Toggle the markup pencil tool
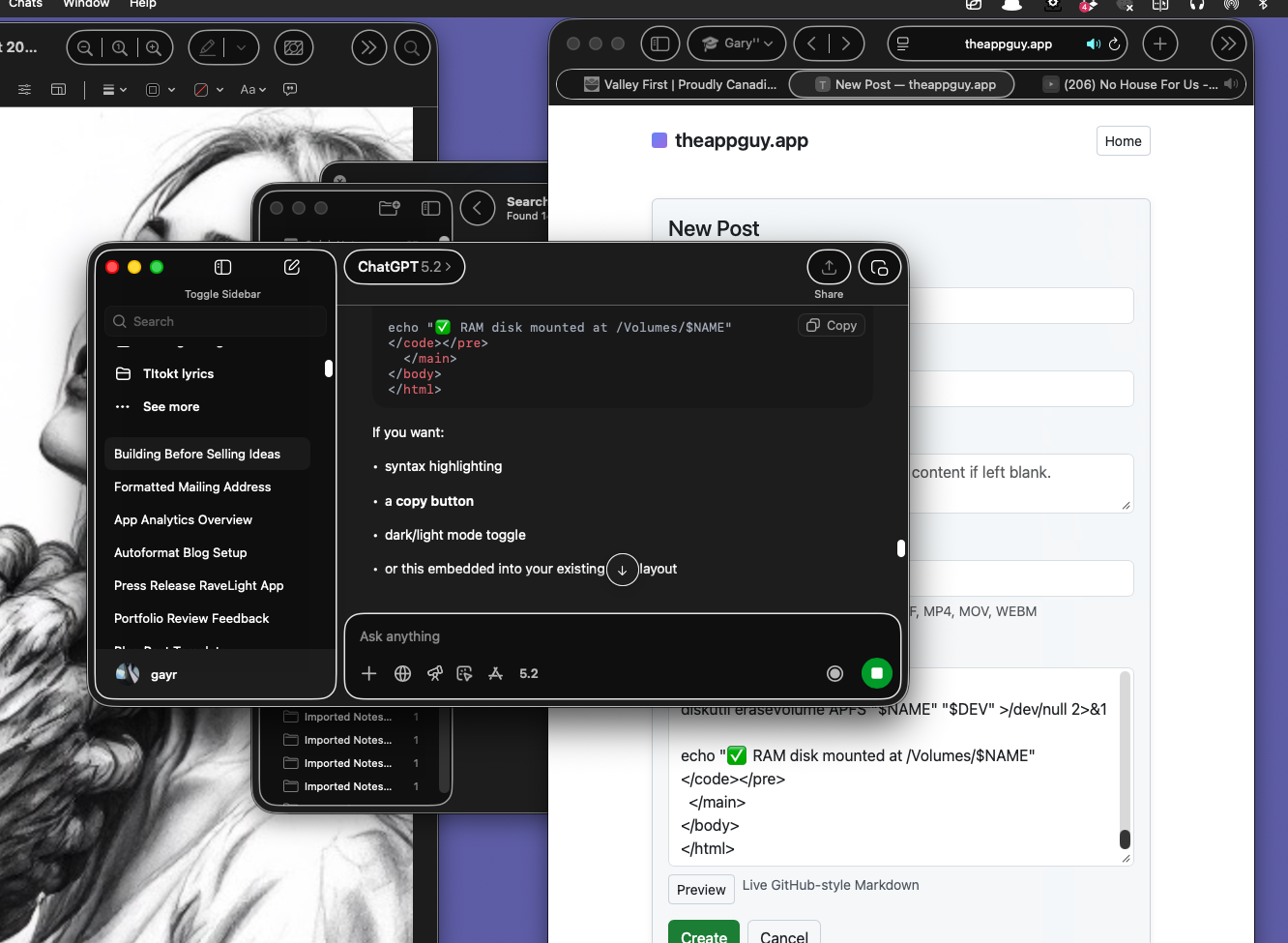1288x943 pixels. (x=206, y=46)
